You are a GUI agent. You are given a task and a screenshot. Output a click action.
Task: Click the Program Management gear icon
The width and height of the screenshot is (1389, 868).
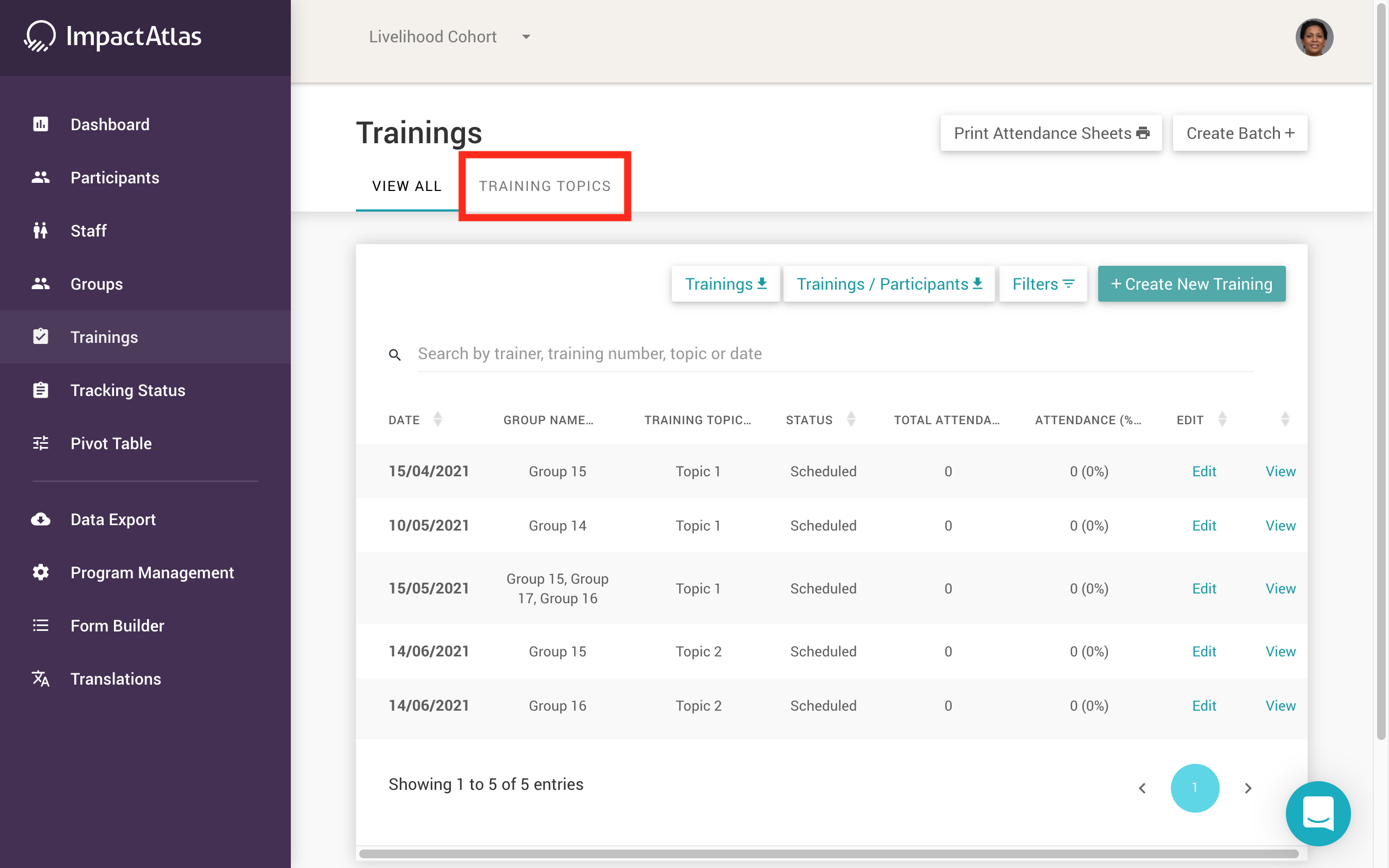click(40, 572)
